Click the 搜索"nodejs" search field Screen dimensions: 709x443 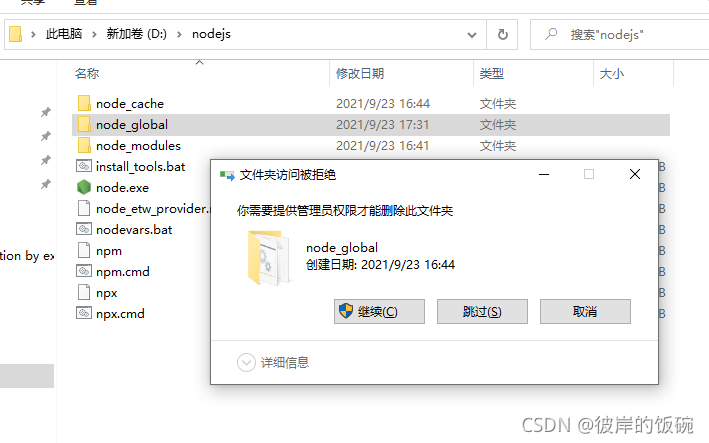coord(619,34)
